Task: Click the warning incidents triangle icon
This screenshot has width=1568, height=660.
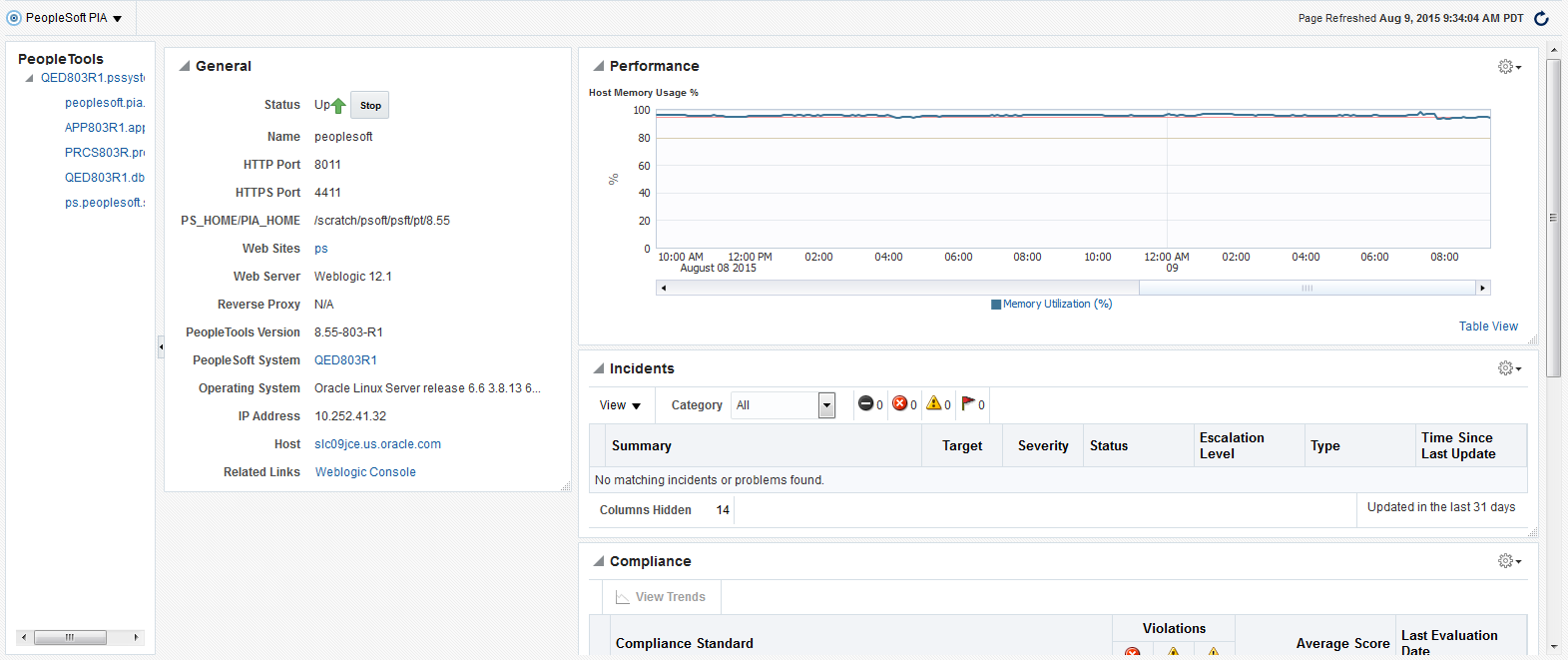Action: [933, 403]
